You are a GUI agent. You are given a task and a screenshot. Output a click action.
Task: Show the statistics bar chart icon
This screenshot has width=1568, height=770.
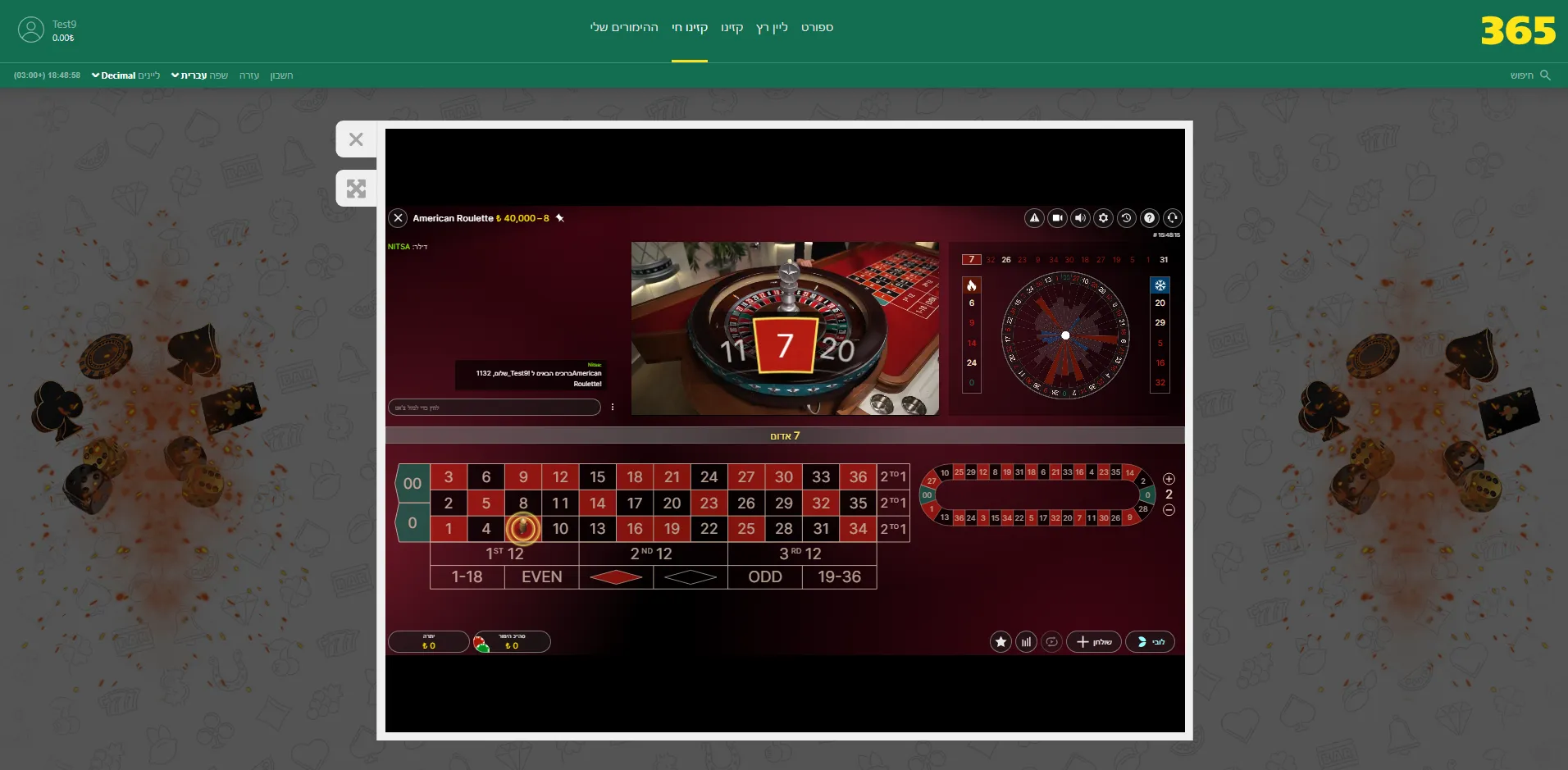click(1026, 642)
